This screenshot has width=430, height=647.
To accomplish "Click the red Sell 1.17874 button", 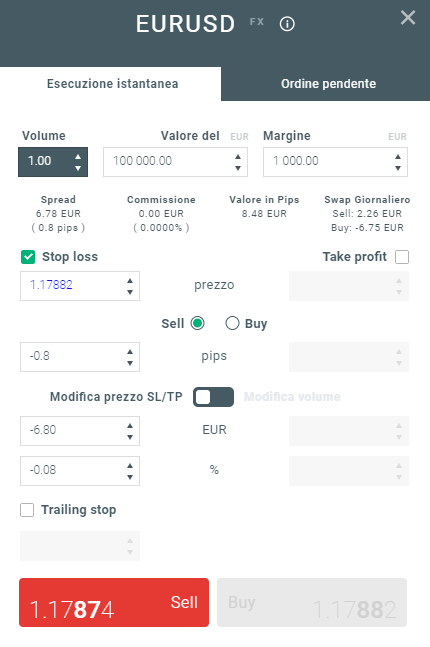I will (114, 602).
